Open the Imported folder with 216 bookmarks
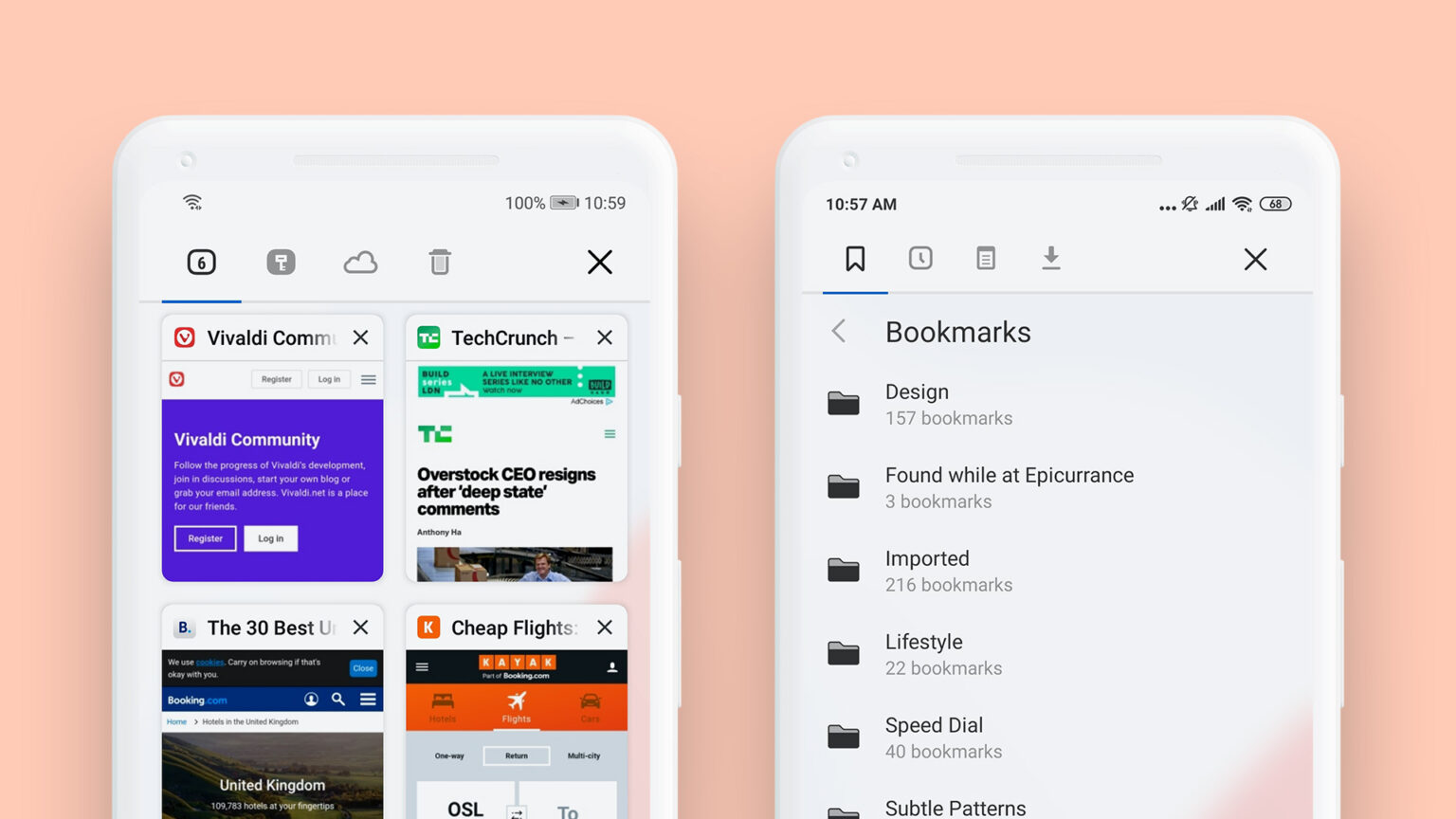Image resolution: width=1456 pixels, height=819 pixels. point(948,570)
